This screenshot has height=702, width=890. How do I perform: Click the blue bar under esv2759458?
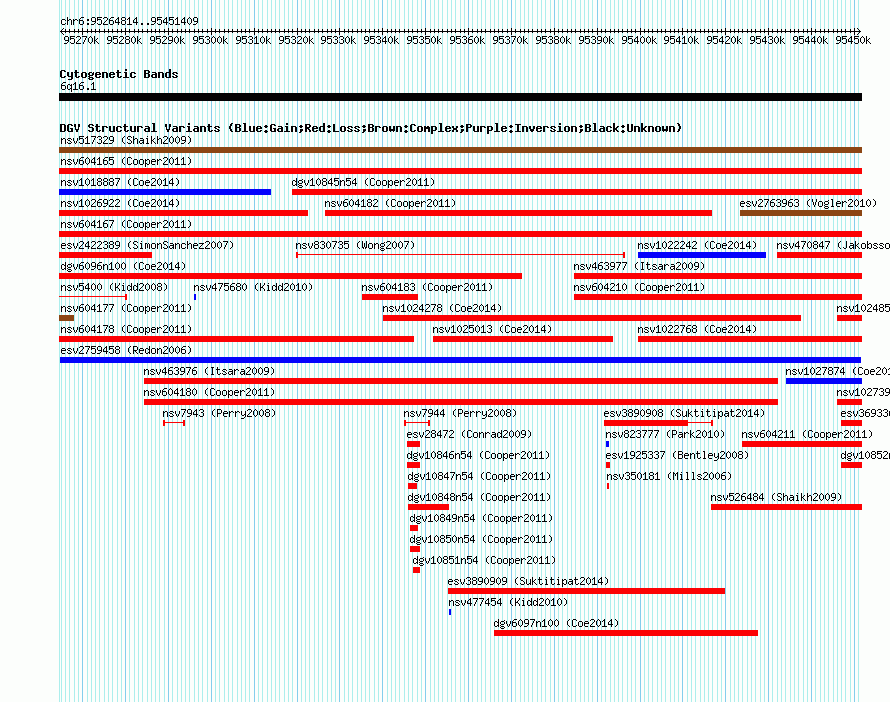[x=460, y=360]
